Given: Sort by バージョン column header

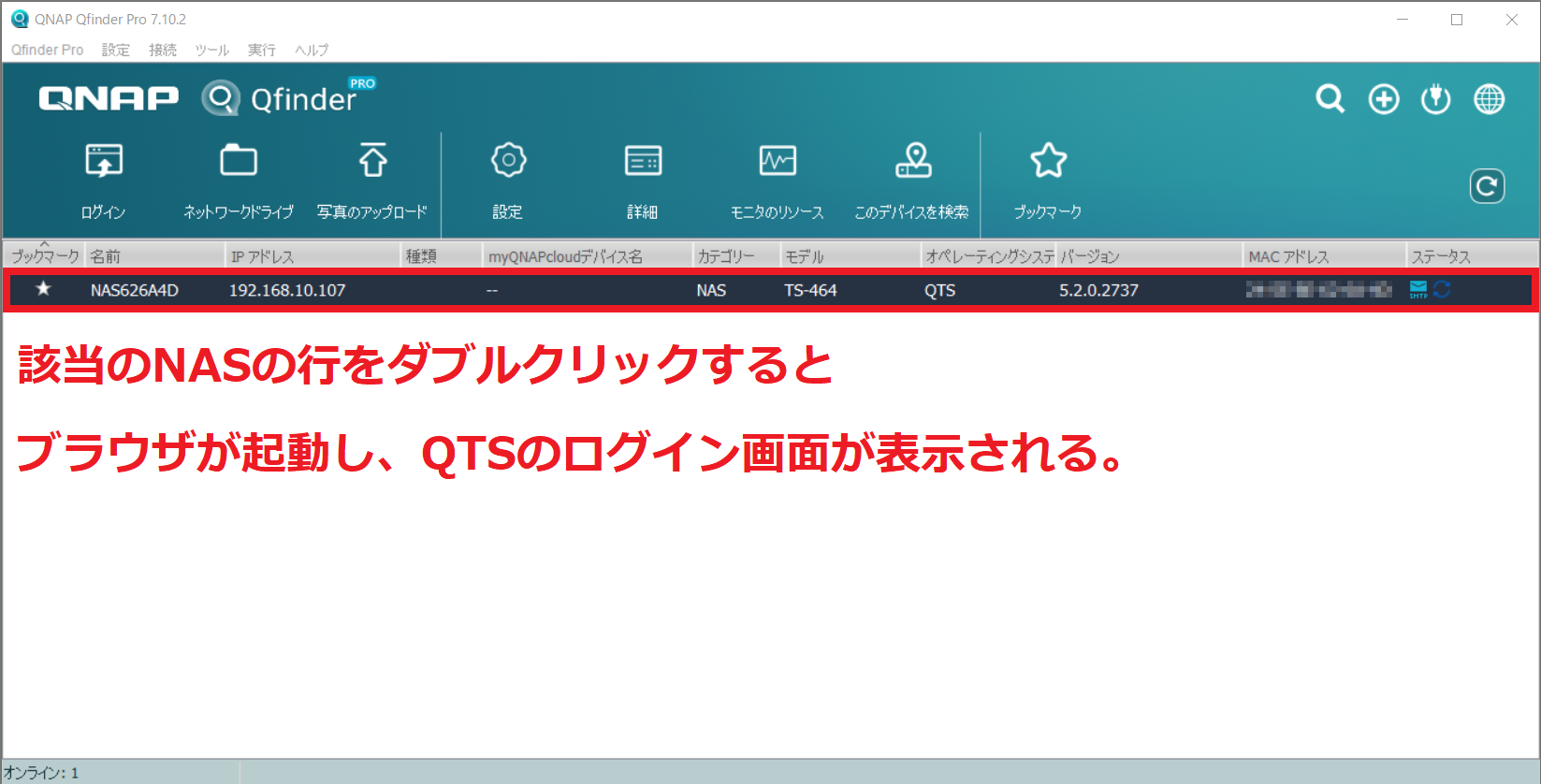Looking at the screenshot, I should click(x=1149, y=255).
